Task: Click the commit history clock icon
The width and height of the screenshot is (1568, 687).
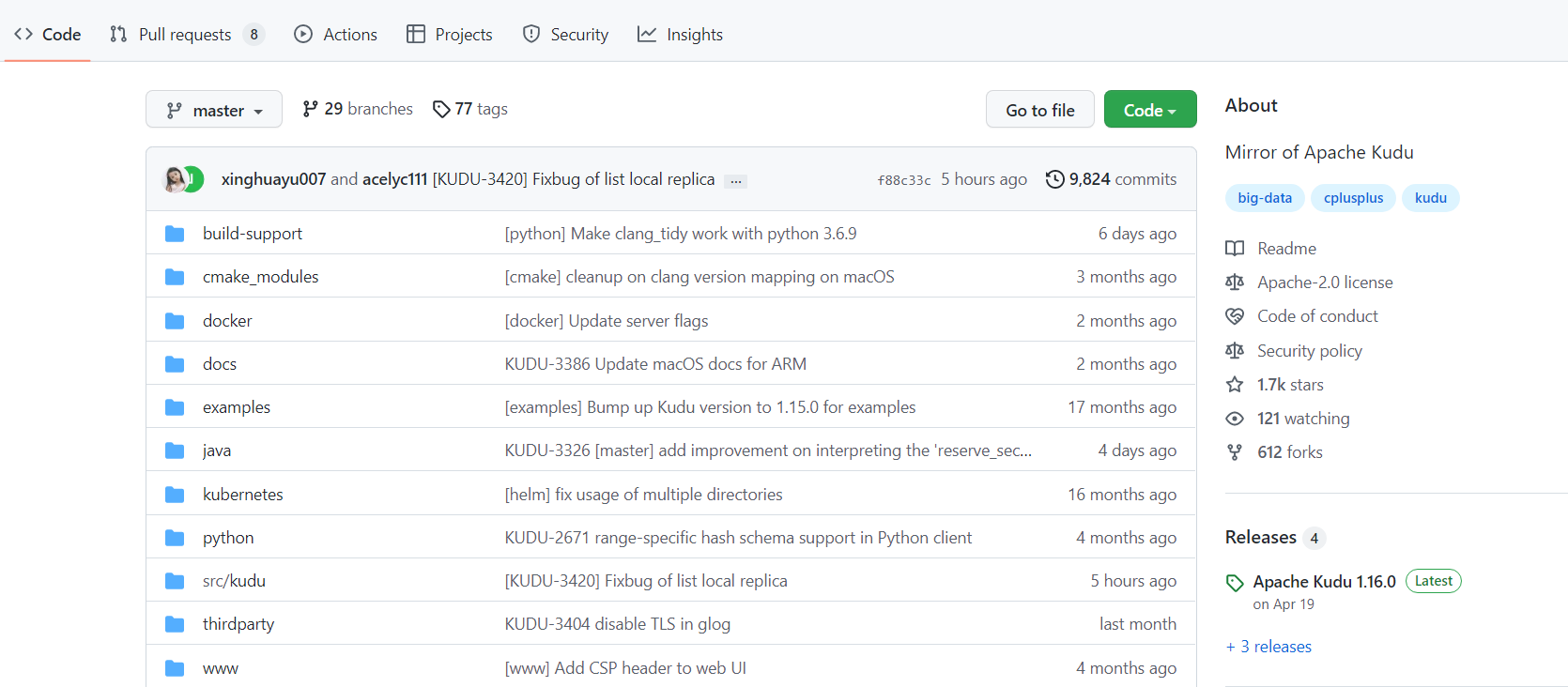Action: 1055,179
